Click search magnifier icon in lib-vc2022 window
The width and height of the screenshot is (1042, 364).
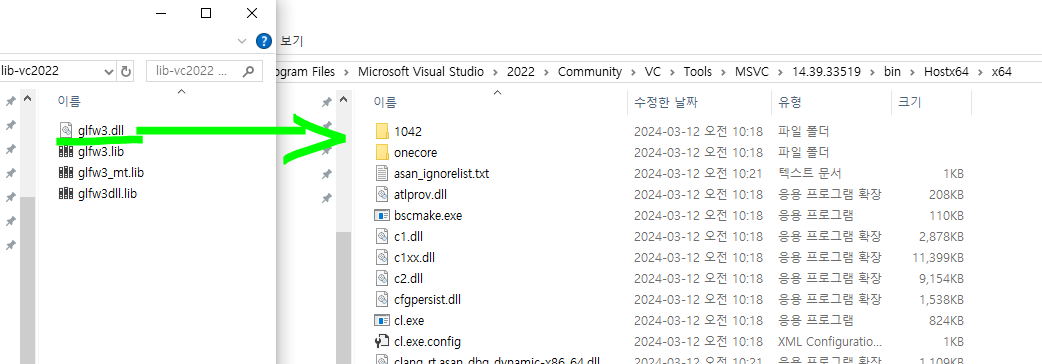[x=249, y=71]
